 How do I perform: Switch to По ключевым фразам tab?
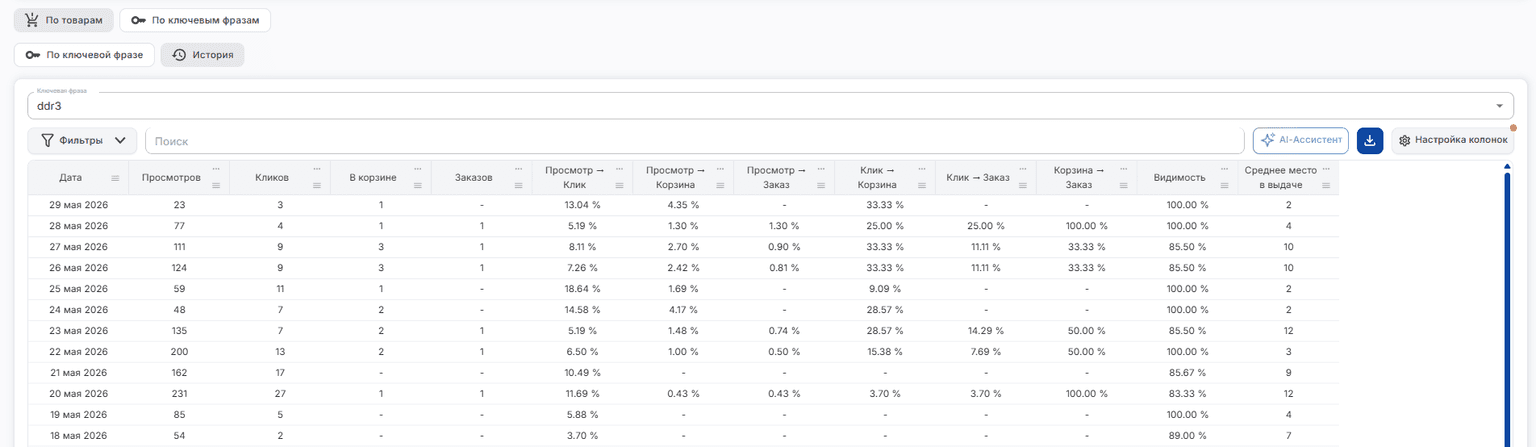195,20
